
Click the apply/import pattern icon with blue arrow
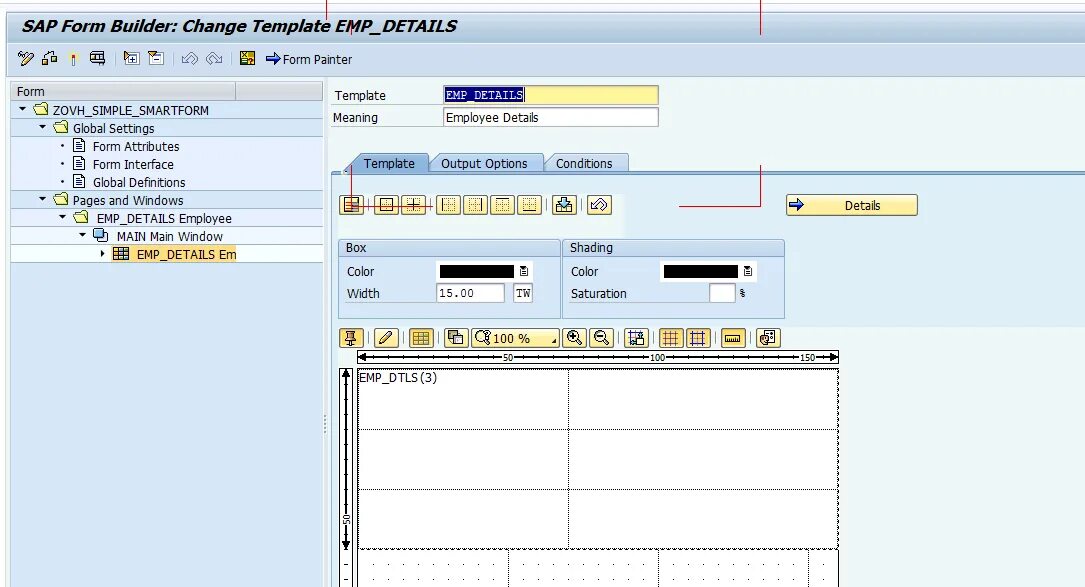tap(564, 205)
